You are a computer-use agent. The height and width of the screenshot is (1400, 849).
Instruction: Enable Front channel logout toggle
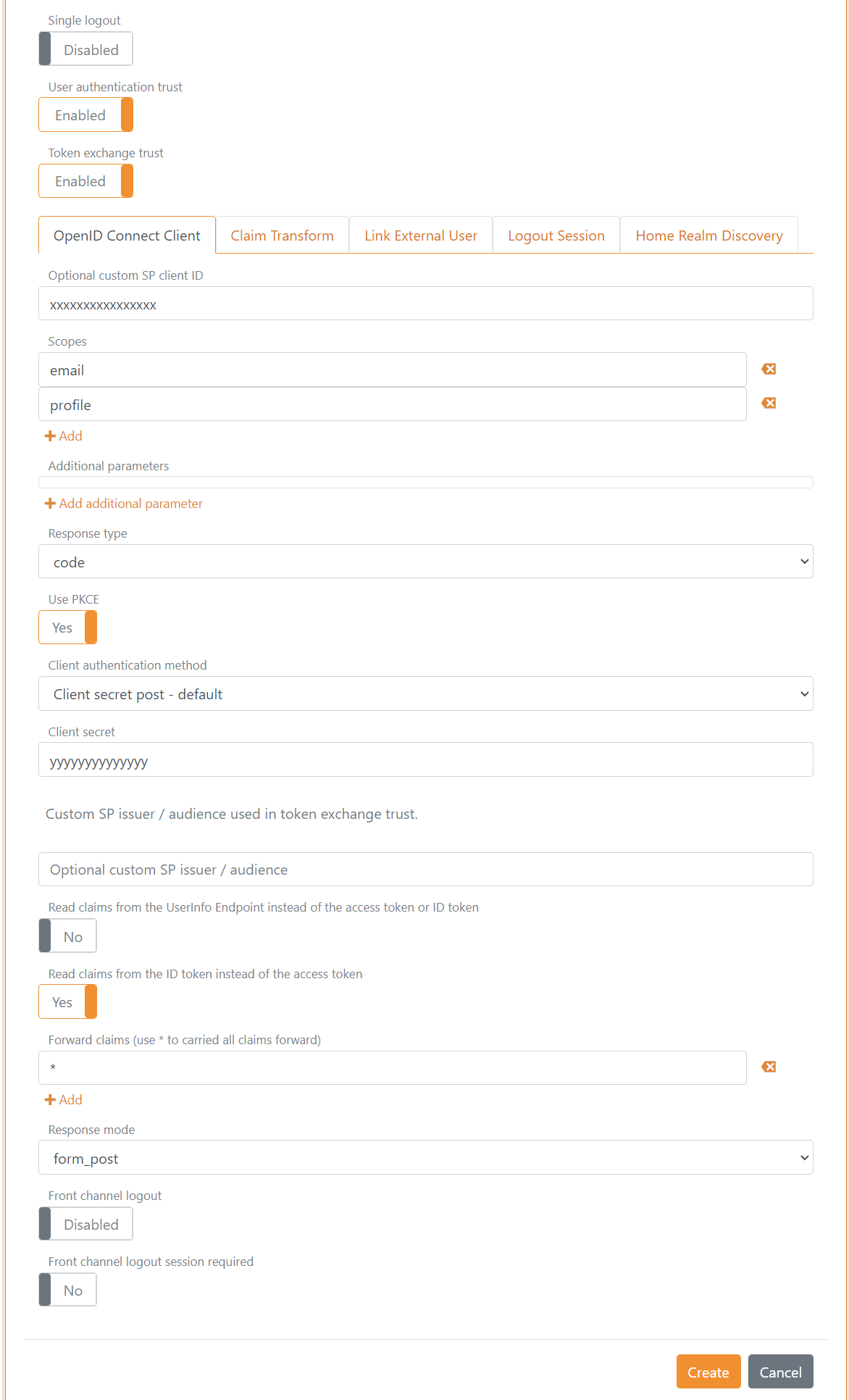85,1224
